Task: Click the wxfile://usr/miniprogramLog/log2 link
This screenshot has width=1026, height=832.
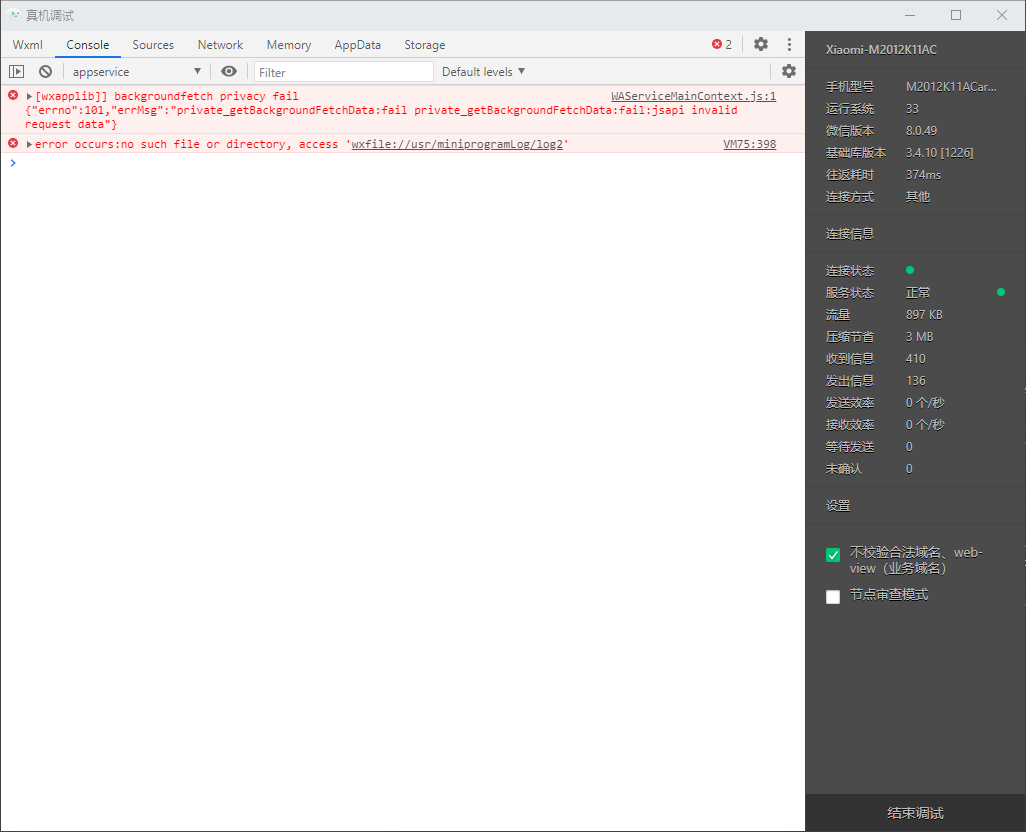Action: pos(457,144)
